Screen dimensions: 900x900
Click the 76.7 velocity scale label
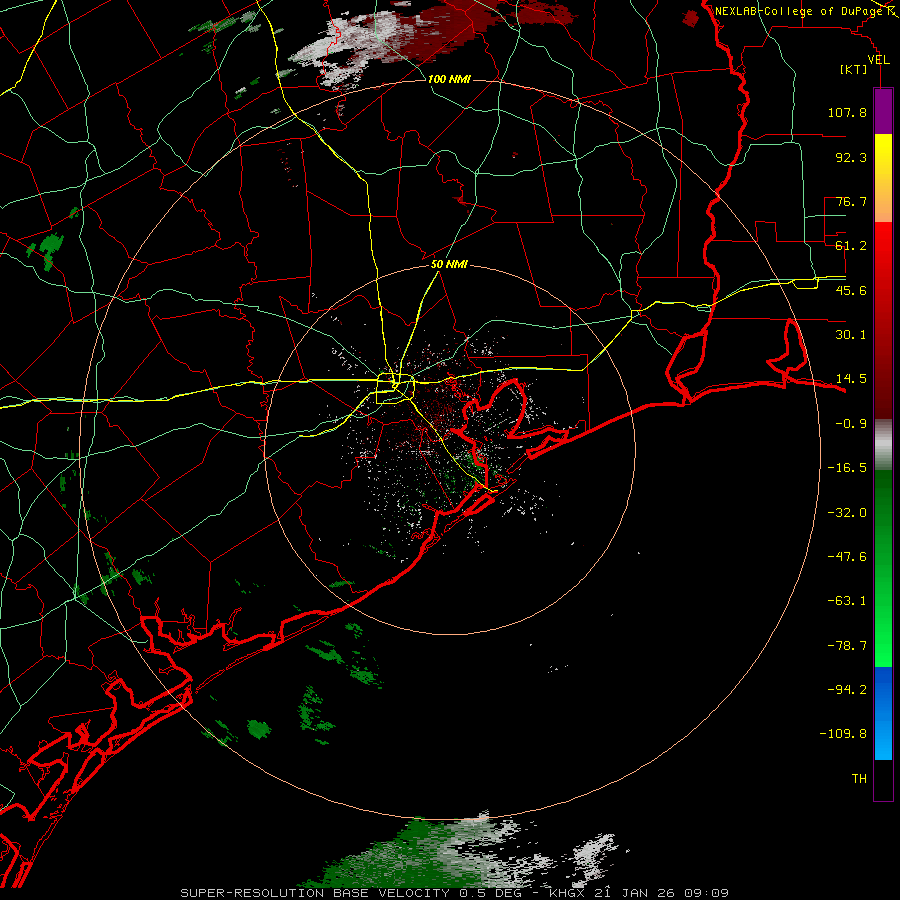point(851,201)
